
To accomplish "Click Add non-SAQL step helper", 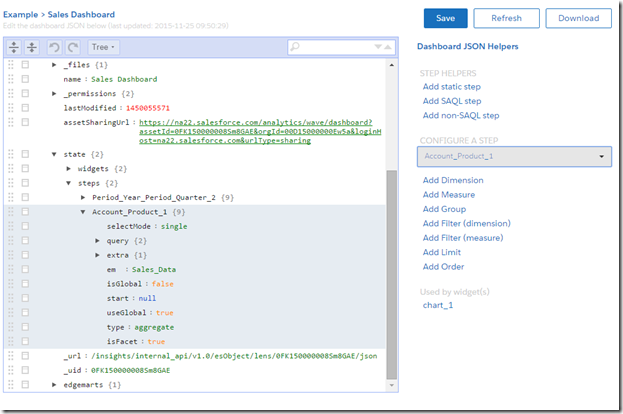I will click(x=461, y=115).
